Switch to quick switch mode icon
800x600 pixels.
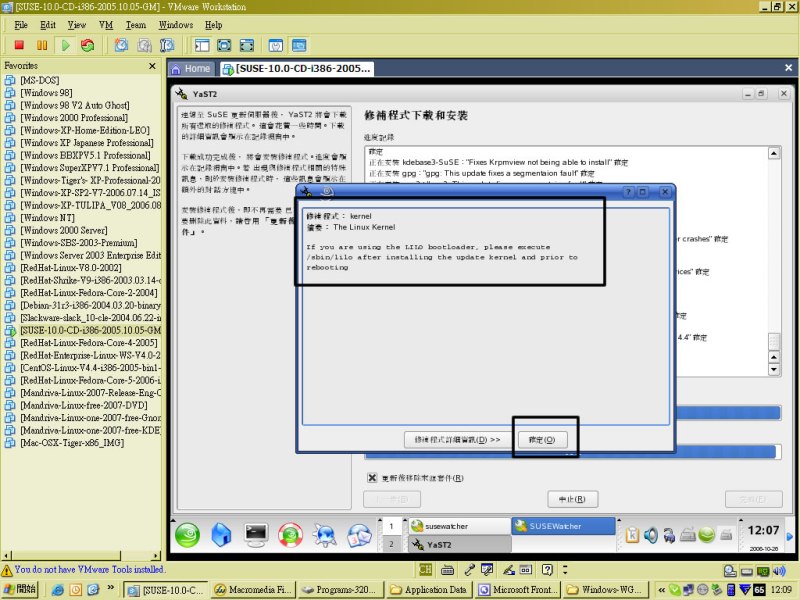pos(247,45)
